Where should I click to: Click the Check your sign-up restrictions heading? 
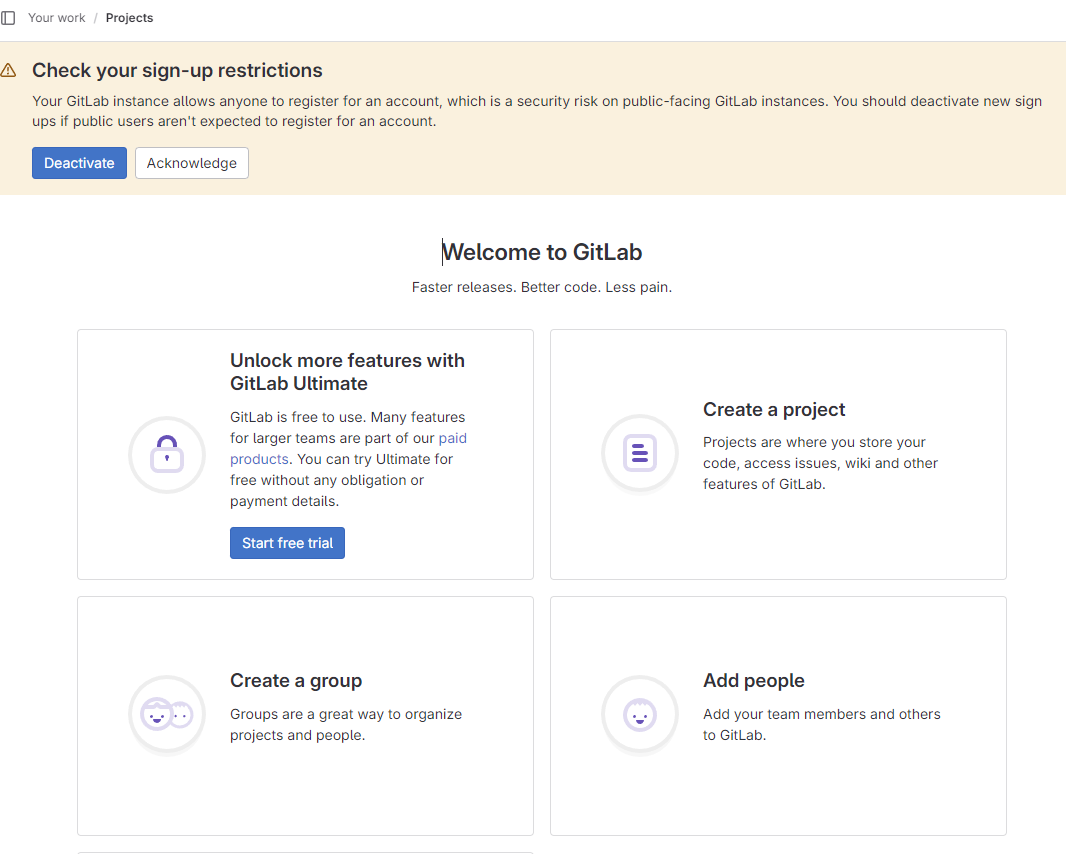click(x=177, y=70)
